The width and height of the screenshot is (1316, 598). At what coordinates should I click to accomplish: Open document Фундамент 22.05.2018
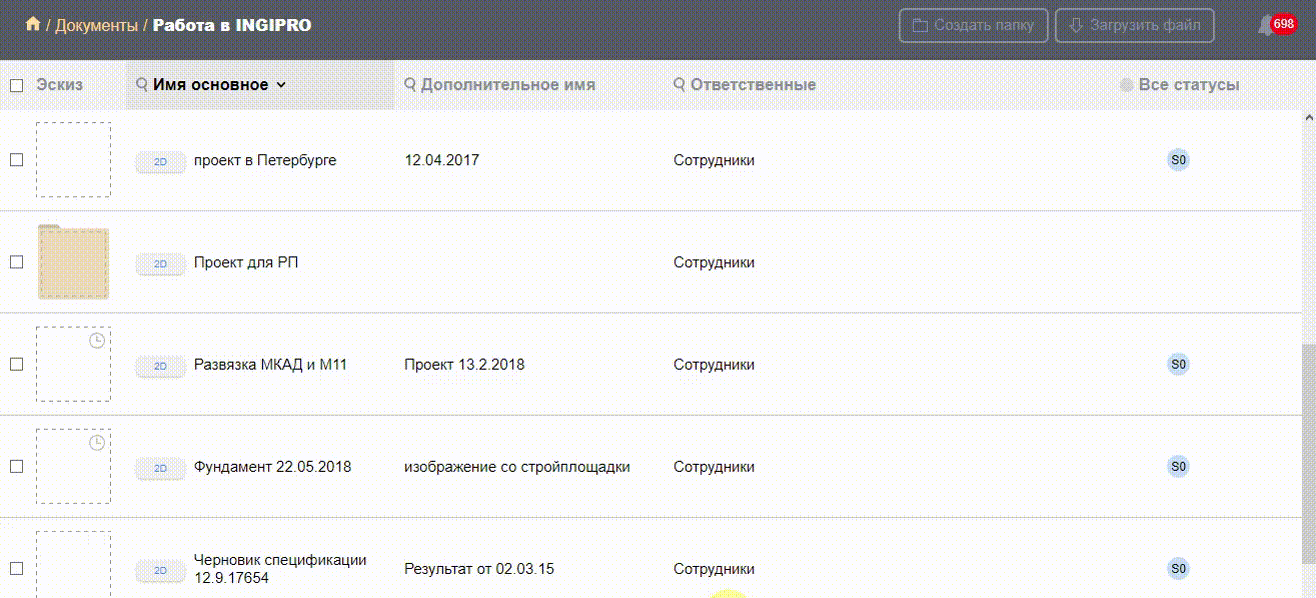[x=272, y=466]
